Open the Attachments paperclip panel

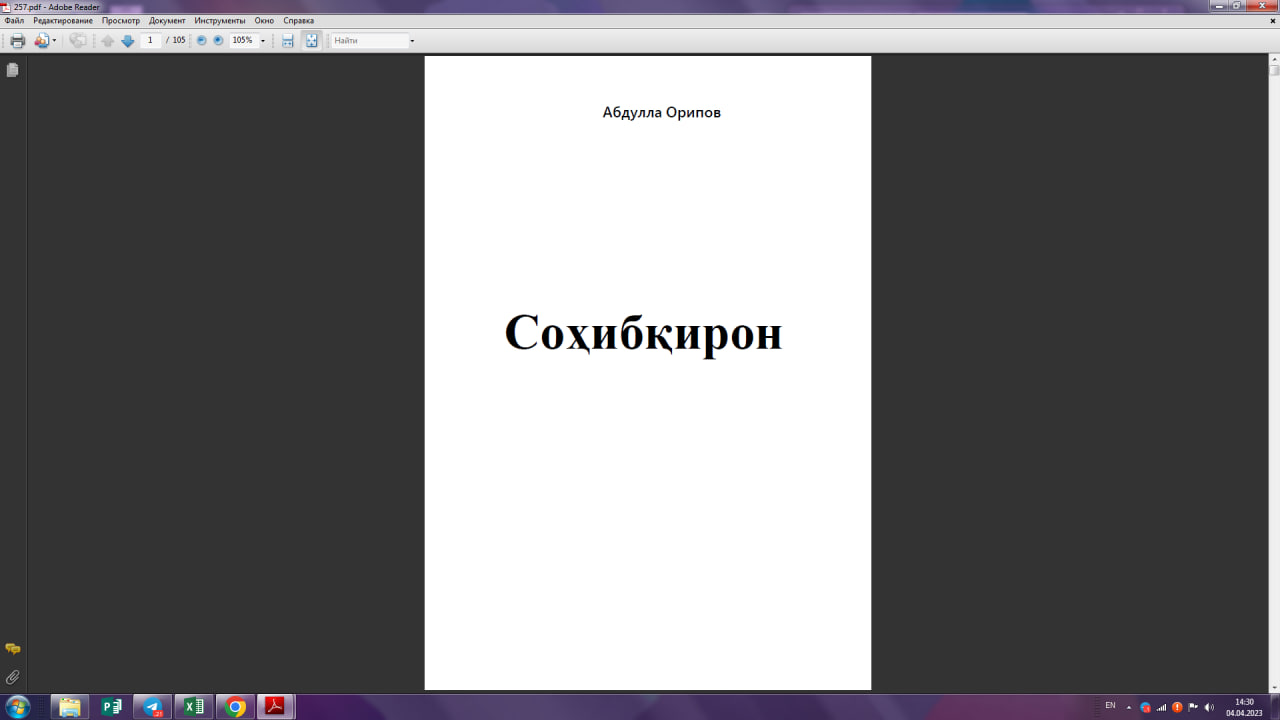click(x=11, y=677)
